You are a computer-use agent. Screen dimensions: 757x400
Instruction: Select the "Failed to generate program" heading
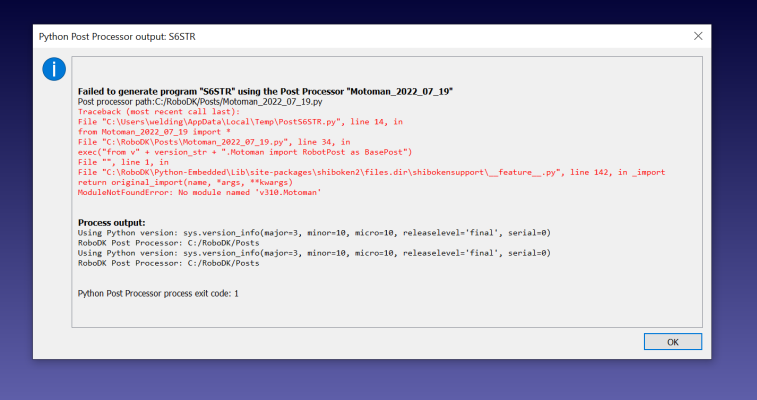click(265, 91)
